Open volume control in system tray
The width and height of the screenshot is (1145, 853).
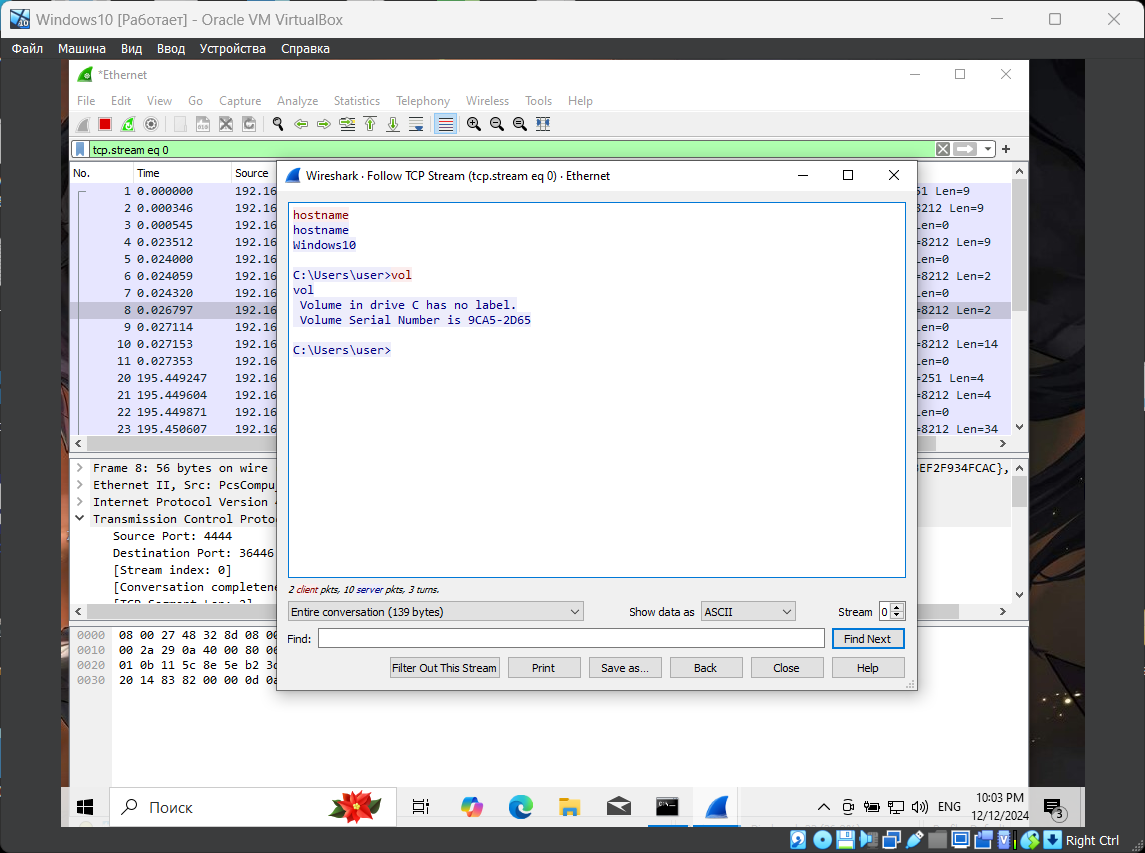[x=920, y=807]
